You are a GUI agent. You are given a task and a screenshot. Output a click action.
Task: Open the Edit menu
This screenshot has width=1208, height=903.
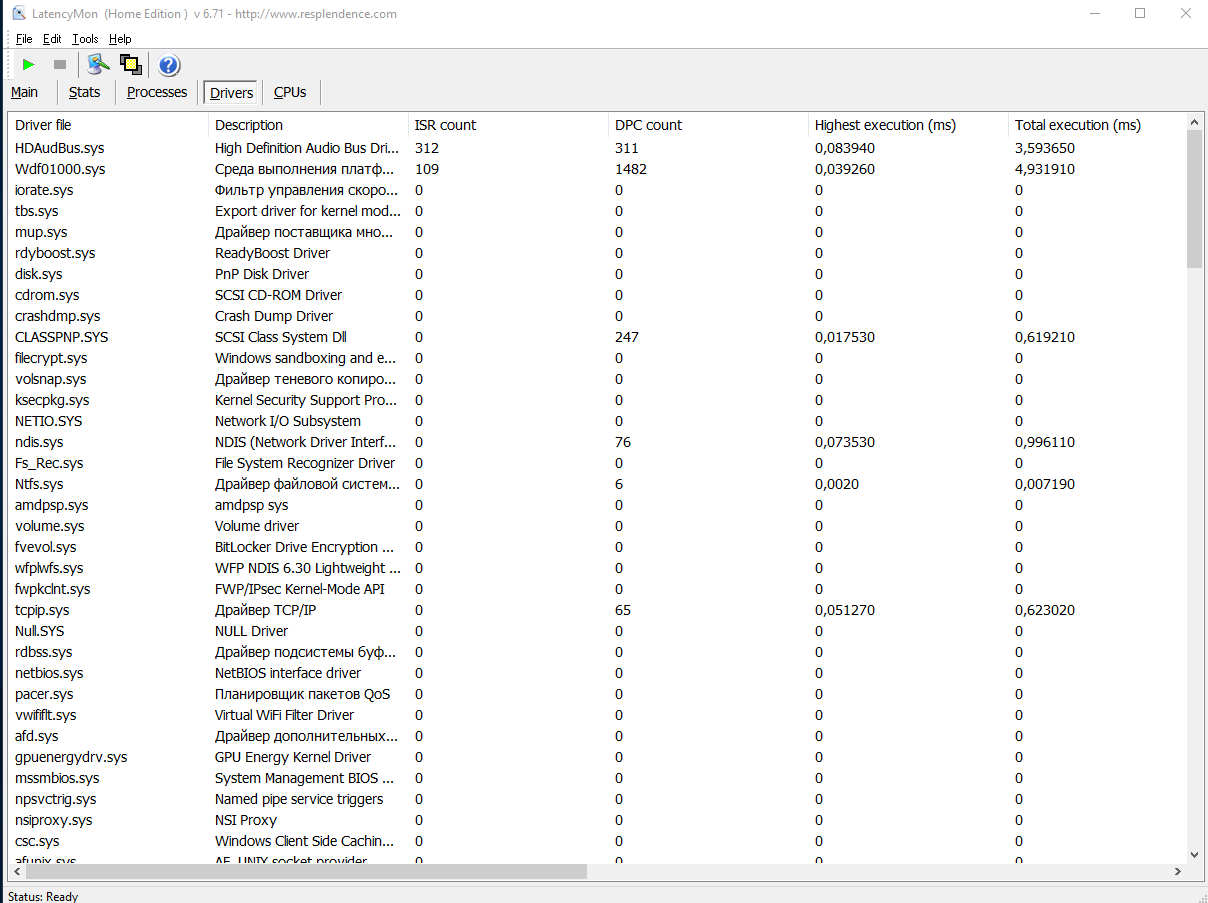52,39
